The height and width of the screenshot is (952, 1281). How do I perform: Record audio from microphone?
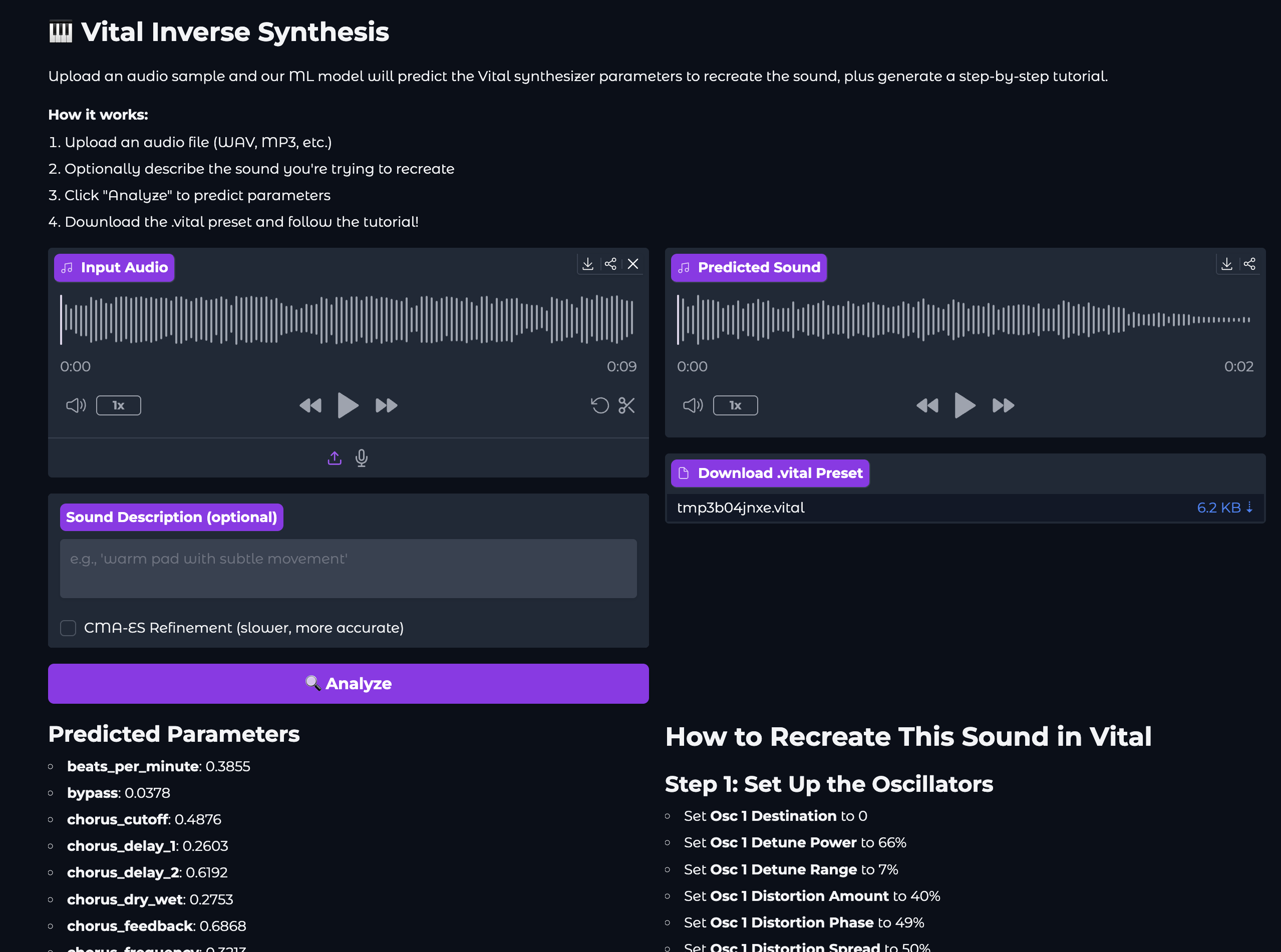click(362, 458)
